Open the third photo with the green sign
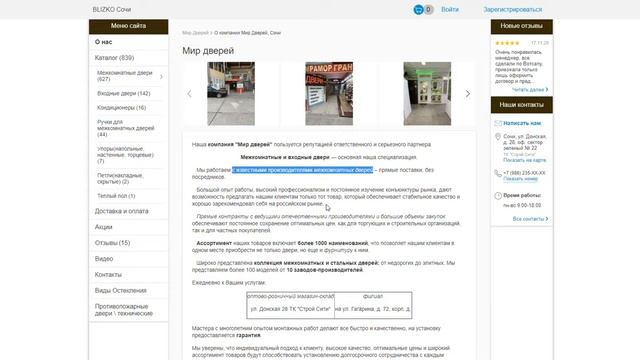 [427, 94]
